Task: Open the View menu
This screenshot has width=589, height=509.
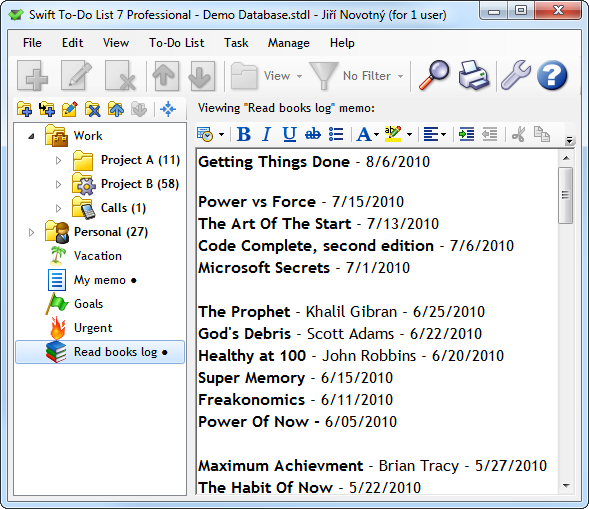Action: click(116, 43)
